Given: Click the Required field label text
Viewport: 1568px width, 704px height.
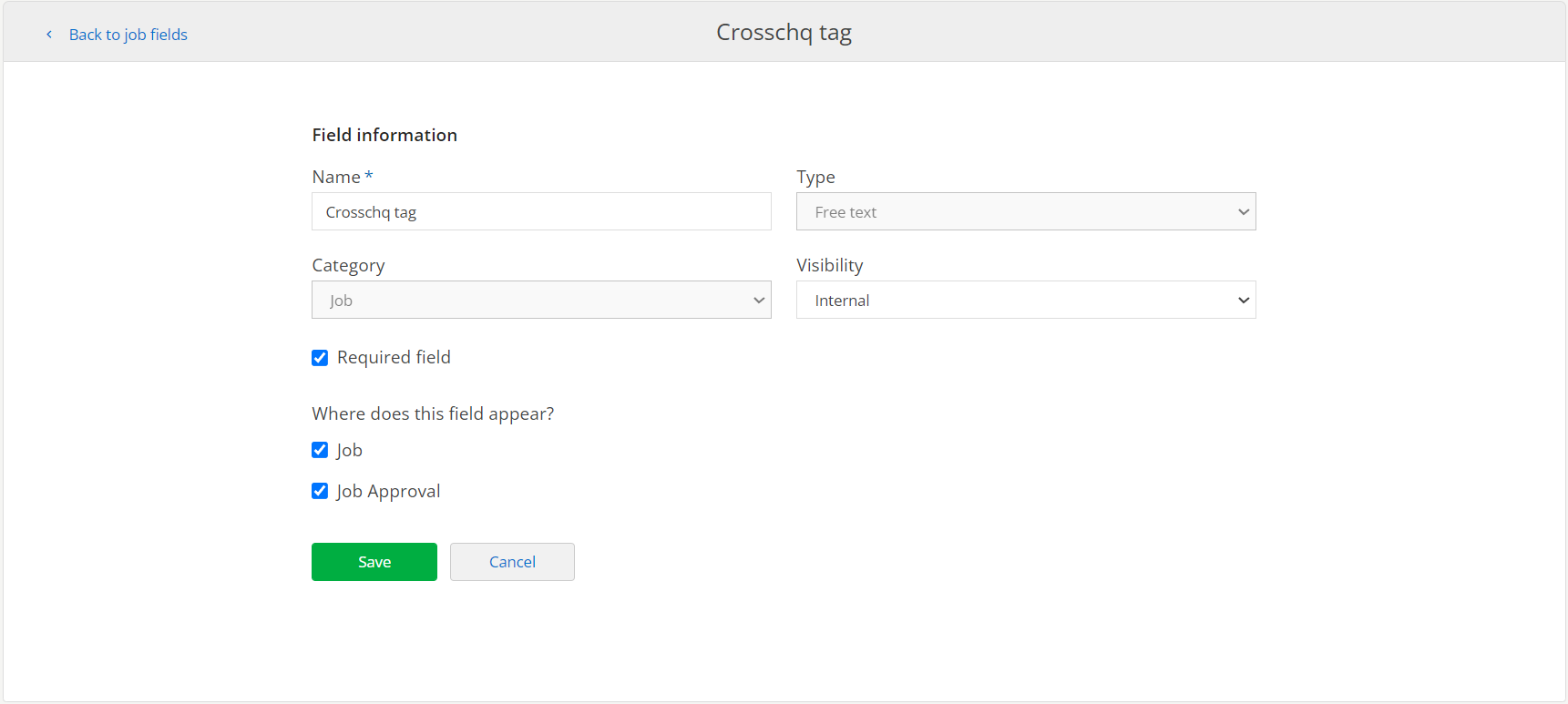Looking at the screenshot, I should click(394, 357).
